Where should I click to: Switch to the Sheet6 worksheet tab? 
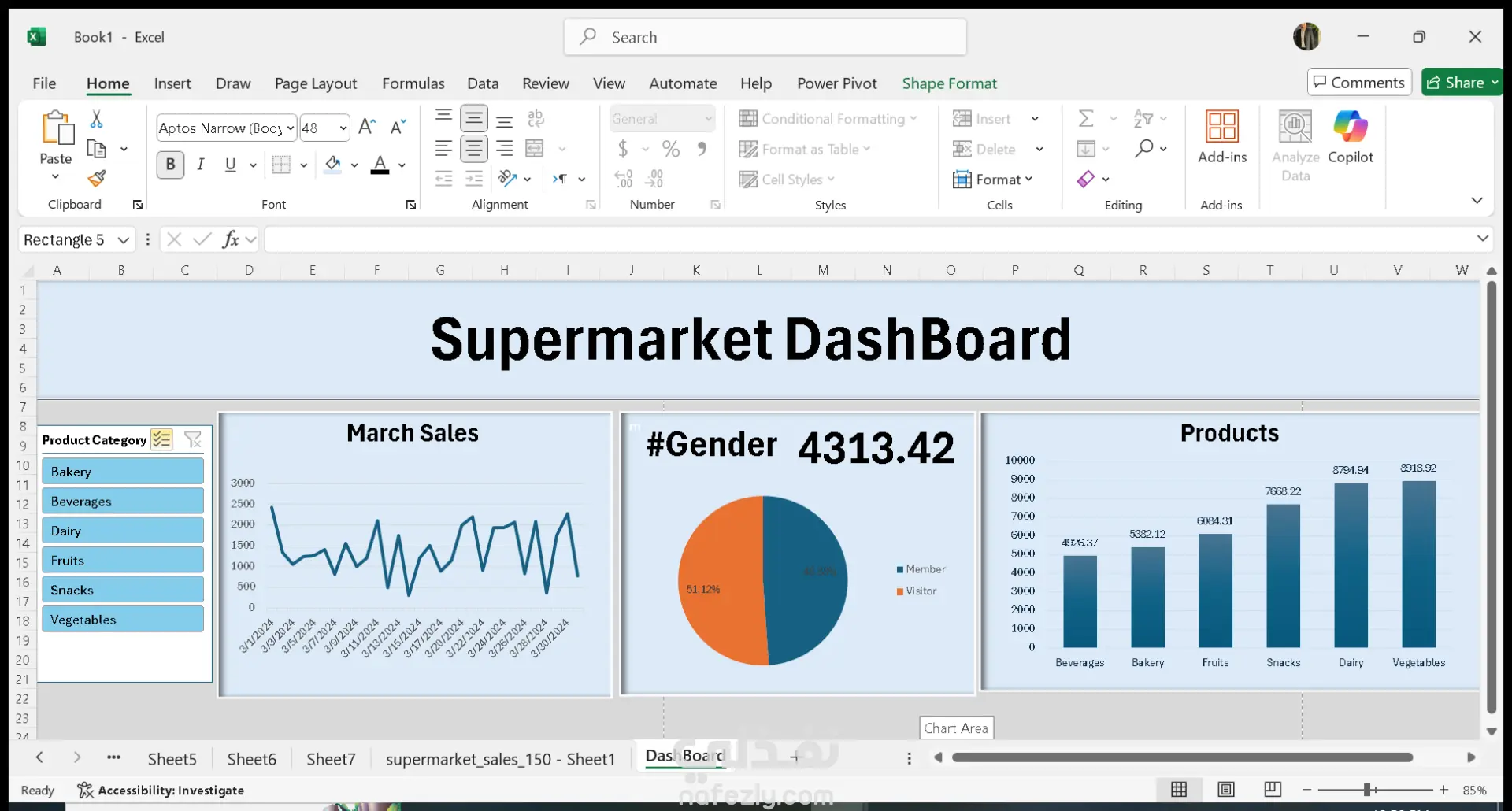[252, 759]
